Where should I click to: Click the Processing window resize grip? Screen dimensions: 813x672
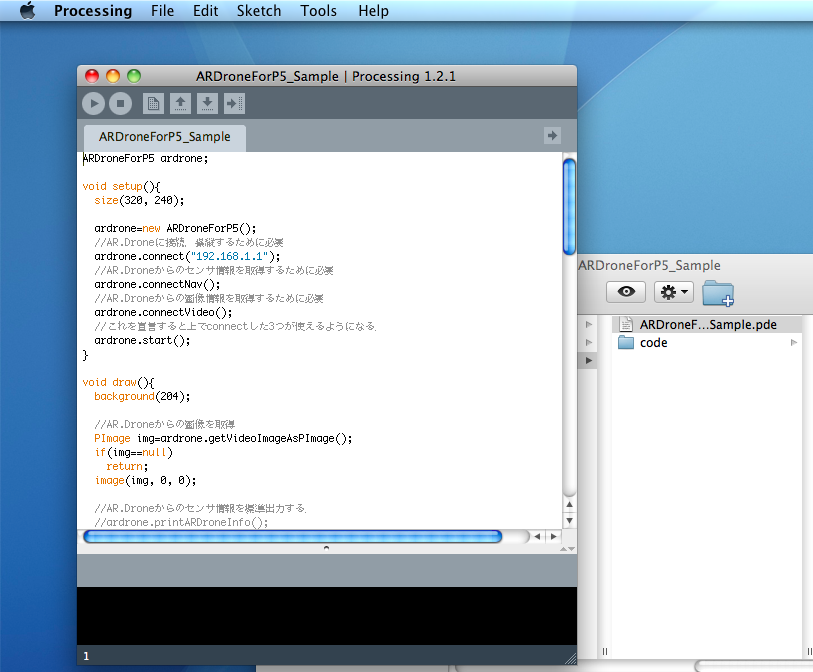(x=570, y=659)
